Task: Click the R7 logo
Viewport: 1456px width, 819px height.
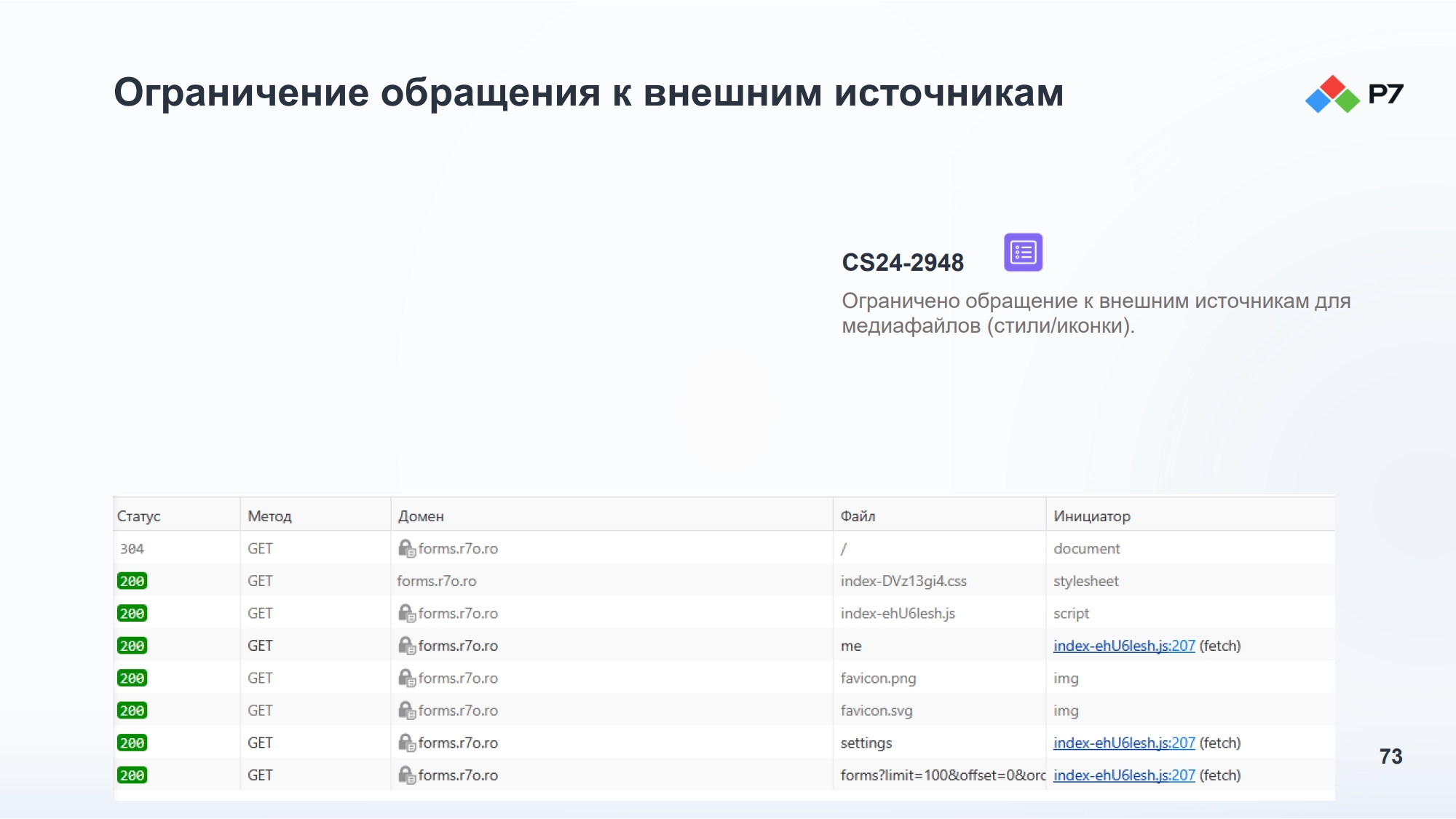Action: pyautogui.click(x=1354, y=94)
